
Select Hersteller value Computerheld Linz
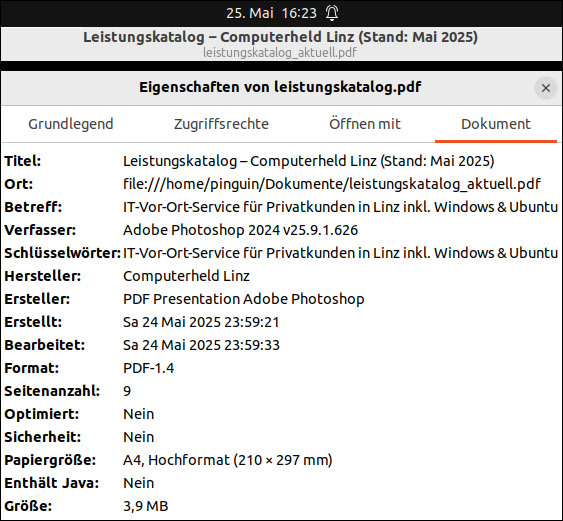tap(186, 276)
